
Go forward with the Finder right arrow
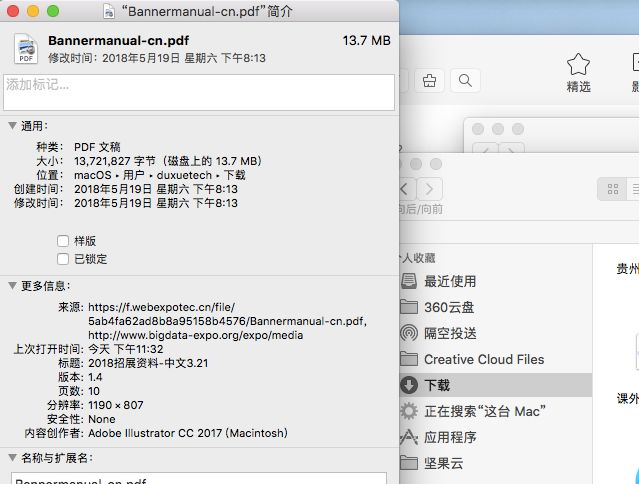coord(430,189)
